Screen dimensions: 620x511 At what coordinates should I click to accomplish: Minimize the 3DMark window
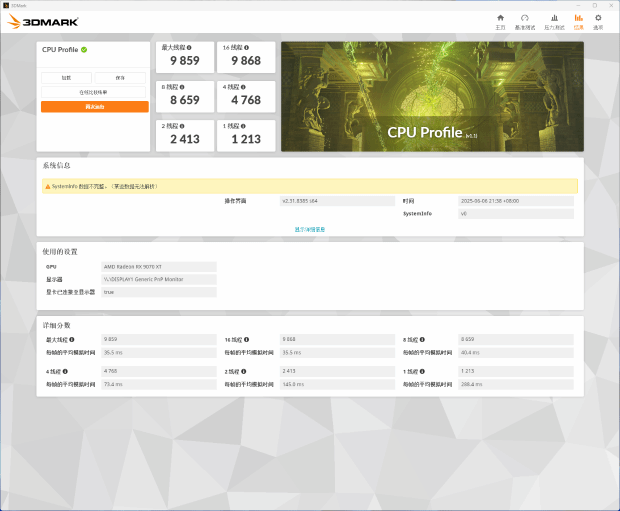[578, 6]
